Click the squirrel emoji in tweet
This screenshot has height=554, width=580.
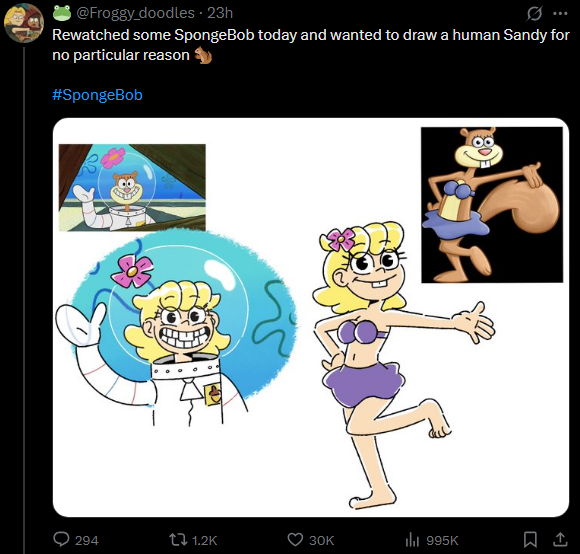[203, 55]
